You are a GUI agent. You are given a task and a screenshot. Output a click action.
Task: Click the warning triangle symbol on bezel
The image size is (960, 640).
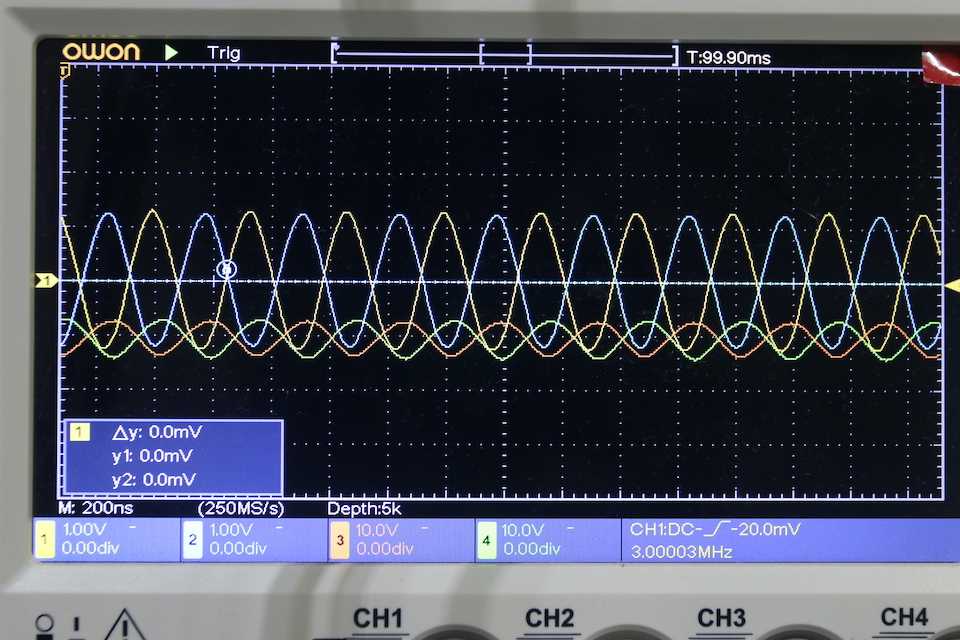[125, 625]
